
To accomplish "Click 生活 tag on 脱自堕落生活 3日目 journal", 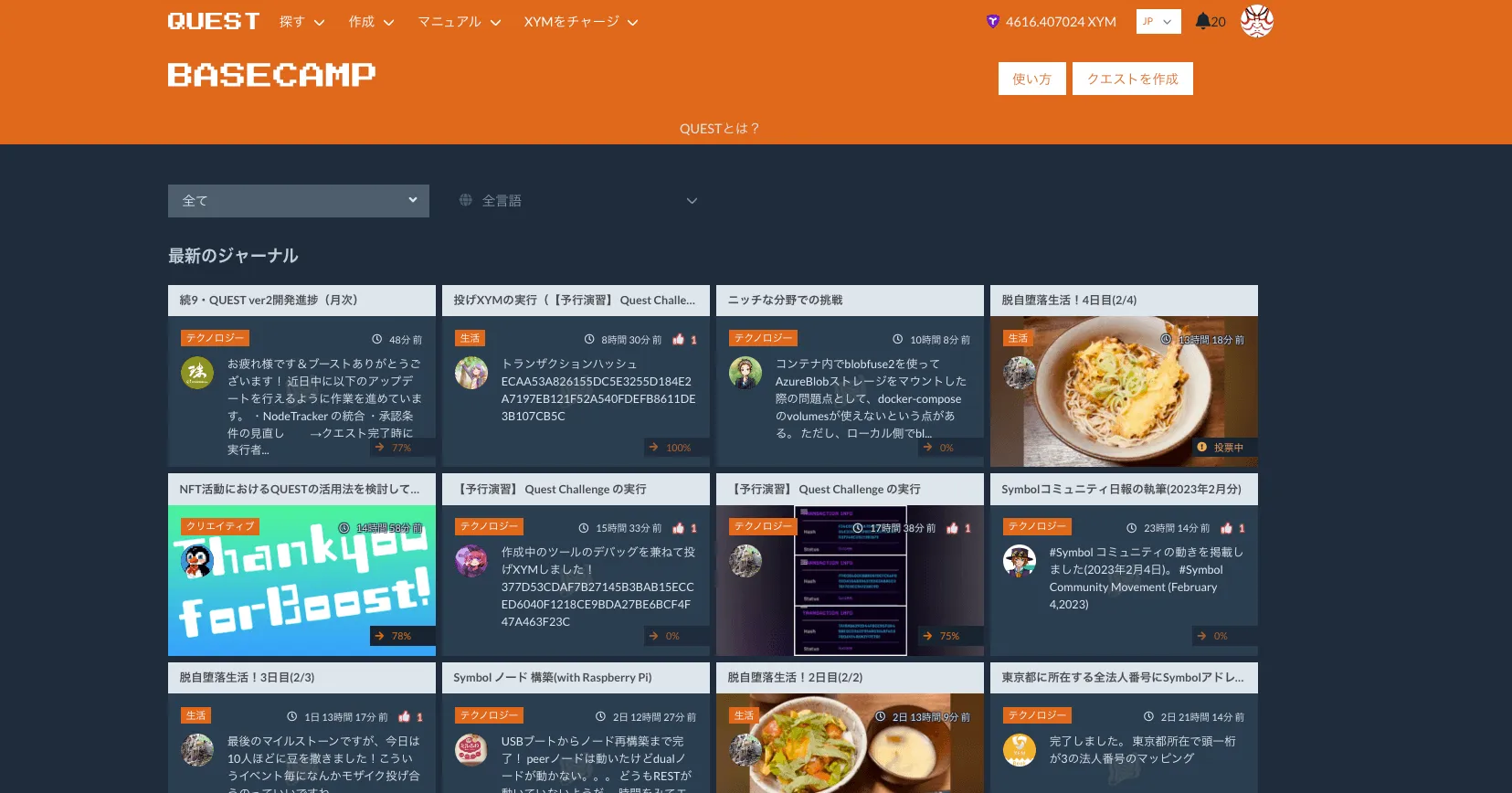I will point(196,715).
